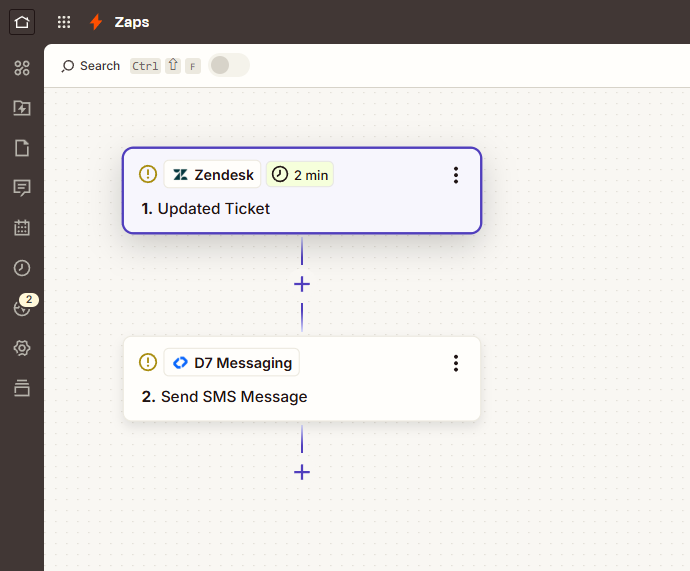
Task: Open the status icon with badge 2
Action: coord(24,305)
